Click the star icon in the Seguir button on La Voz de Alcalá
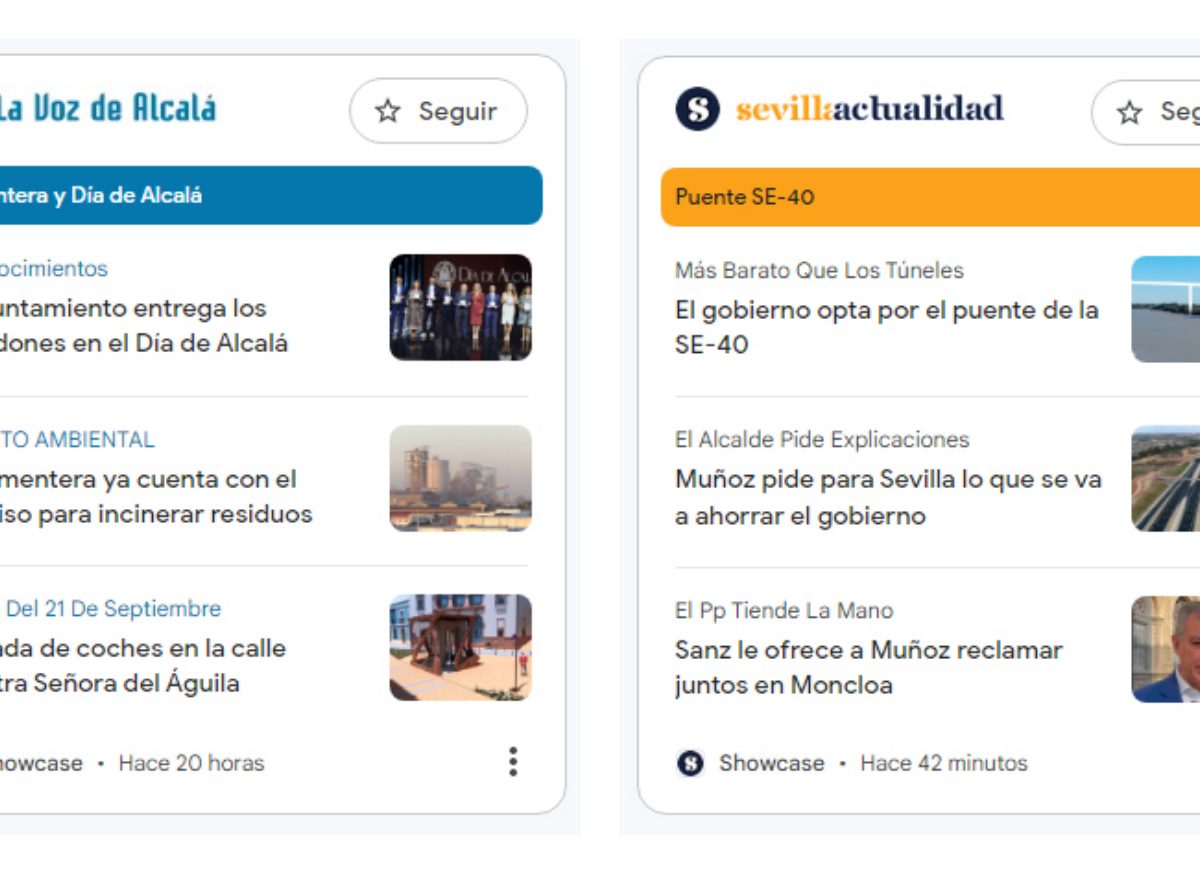Screen dimensions: 1200x874 tap(388, 111)
